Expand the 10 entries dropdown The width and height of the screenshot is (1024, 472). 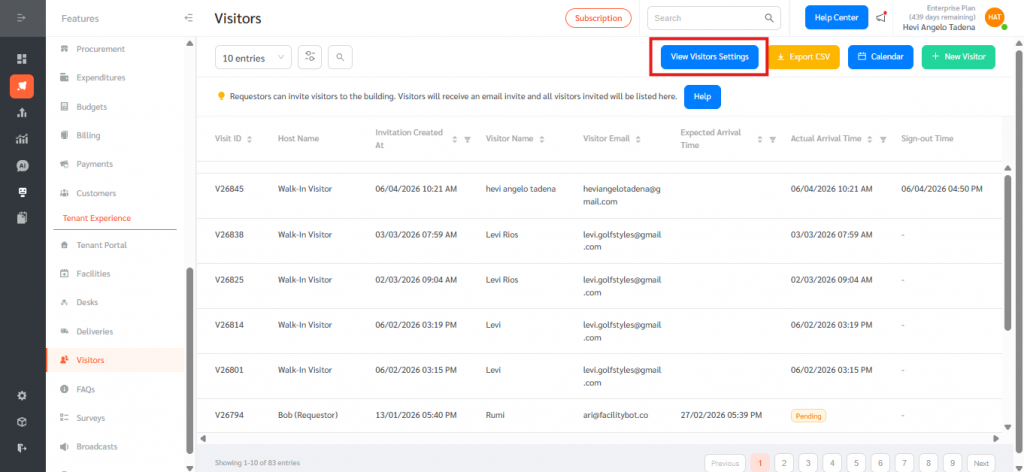click(253, 57)
